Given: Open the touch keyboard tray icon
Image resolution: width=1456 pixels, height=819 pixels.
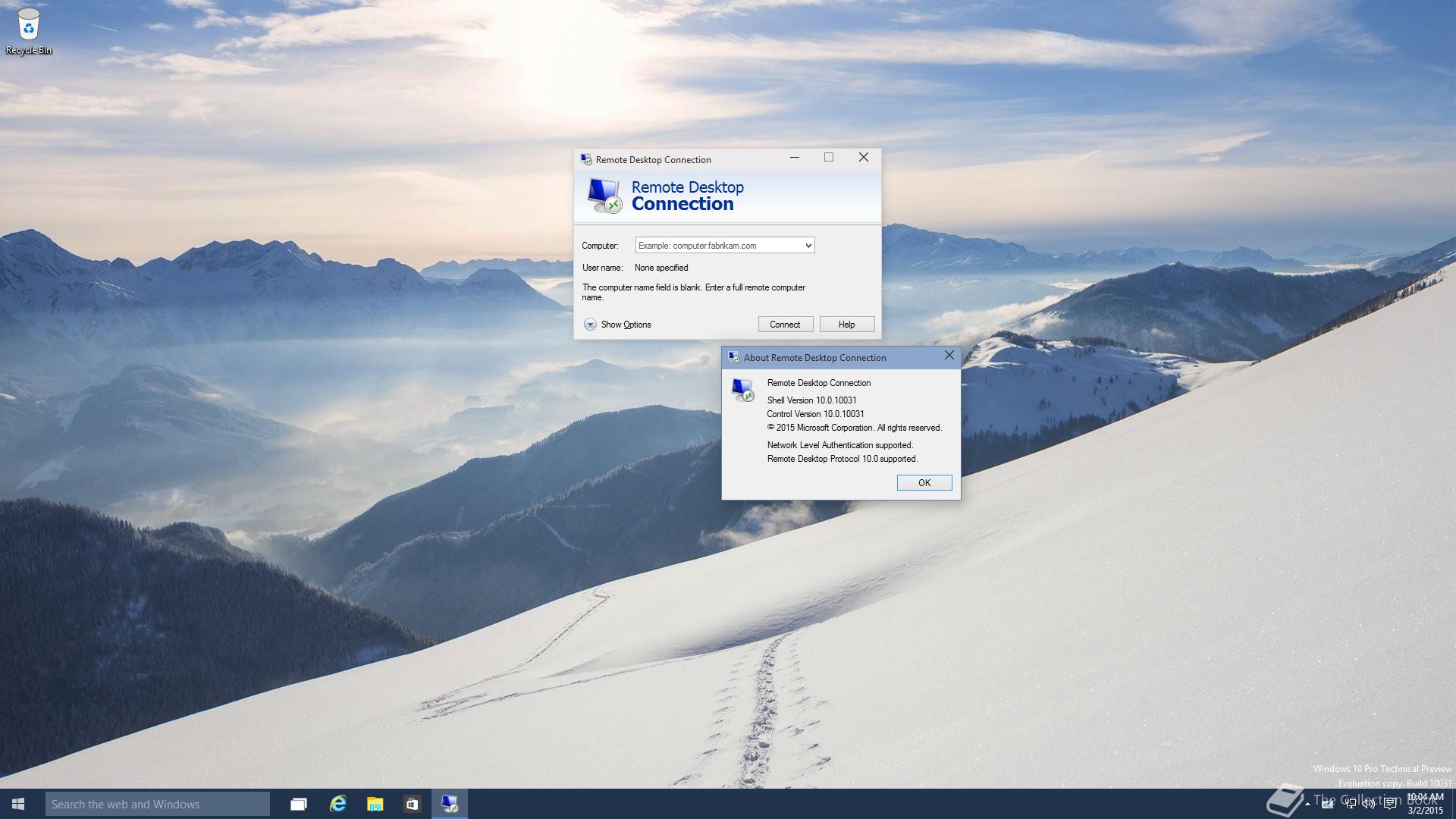Looking at the screenshot, I should (x=1327, y=804).
